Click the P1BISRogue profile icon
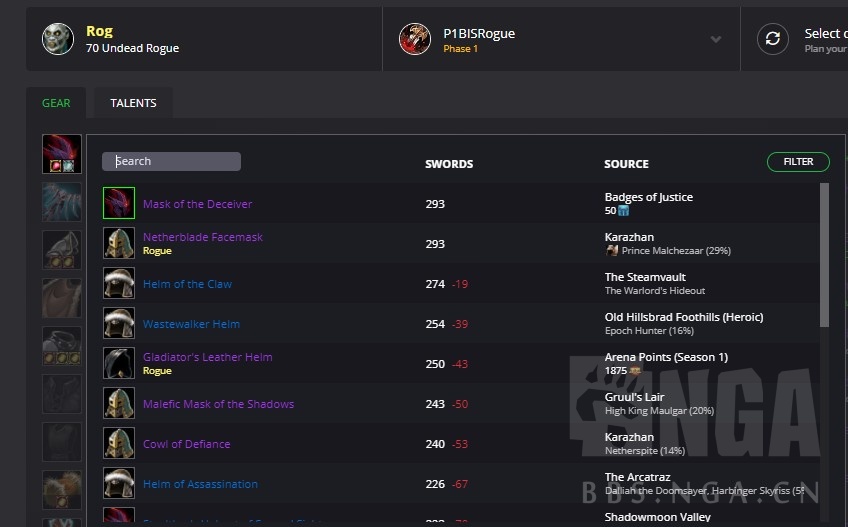 point(415,39)
